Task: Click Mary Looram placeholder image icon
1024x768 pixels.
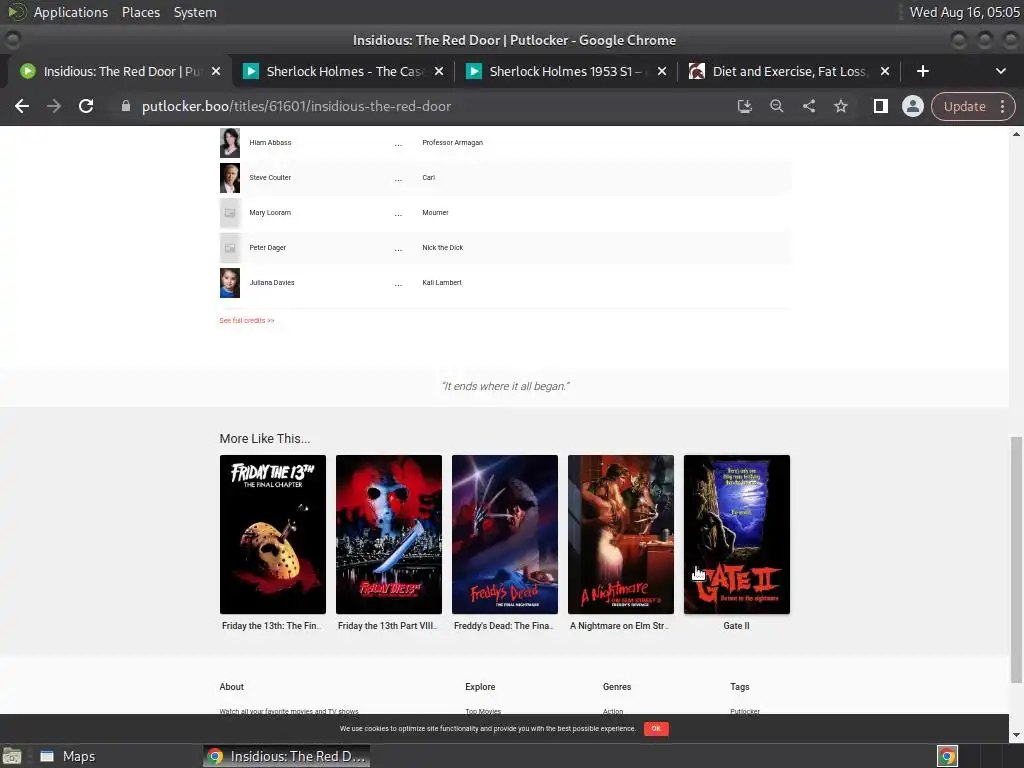Action: click(230, 213)
